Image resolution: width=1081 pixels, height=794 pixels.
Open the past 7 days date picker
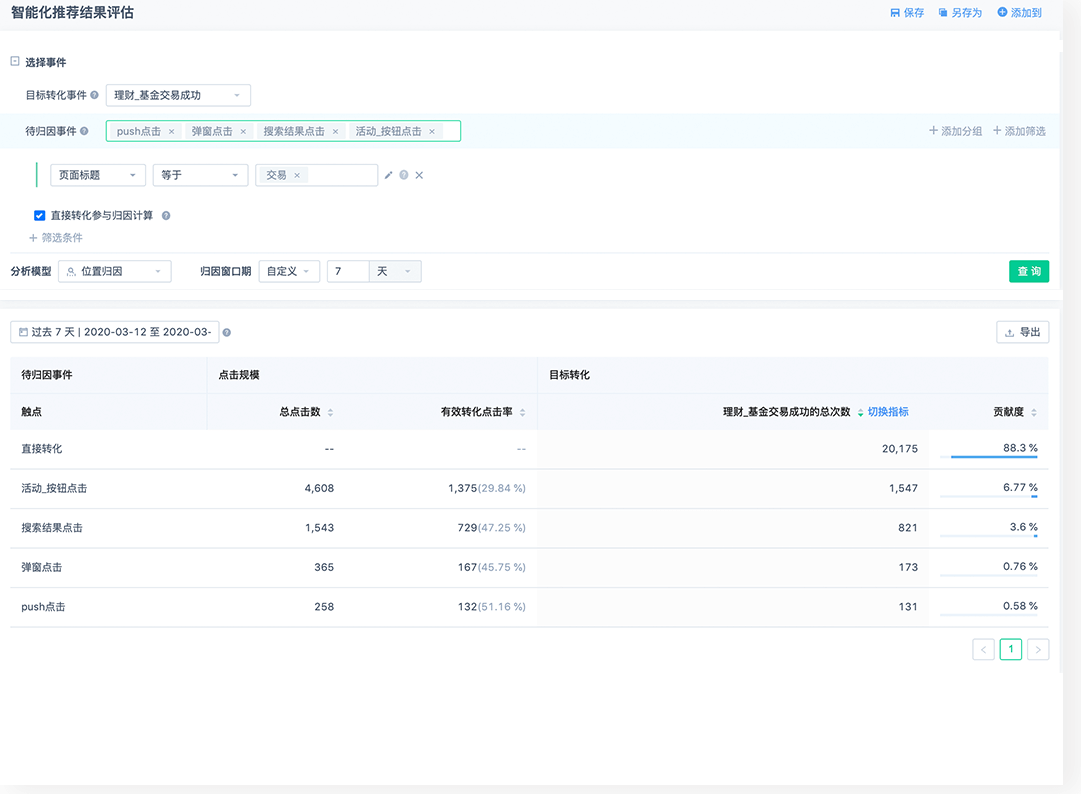[x=114, y=332]
